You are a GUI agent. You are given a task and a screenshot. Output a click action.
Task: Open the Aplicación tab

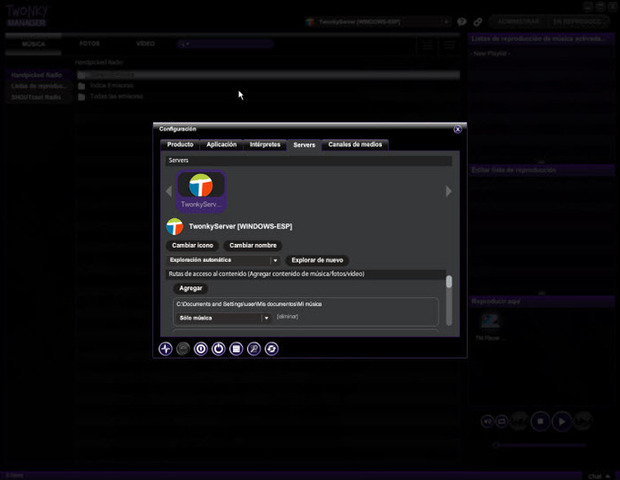(221, 145)
